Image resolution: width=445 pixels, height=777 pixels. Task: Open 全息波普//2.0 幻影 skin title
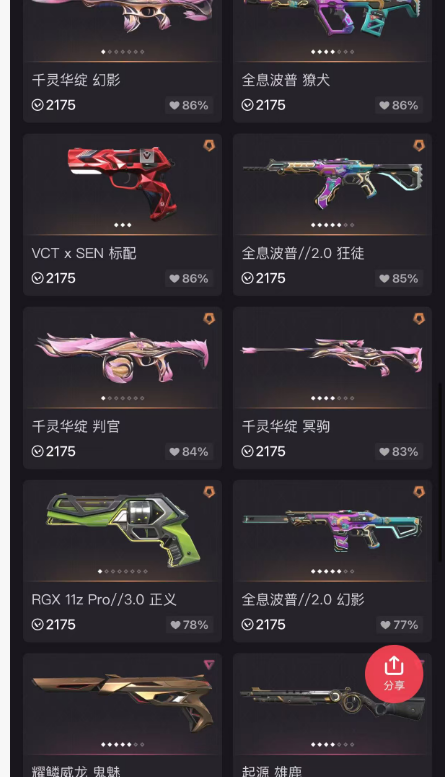point(303,600)
